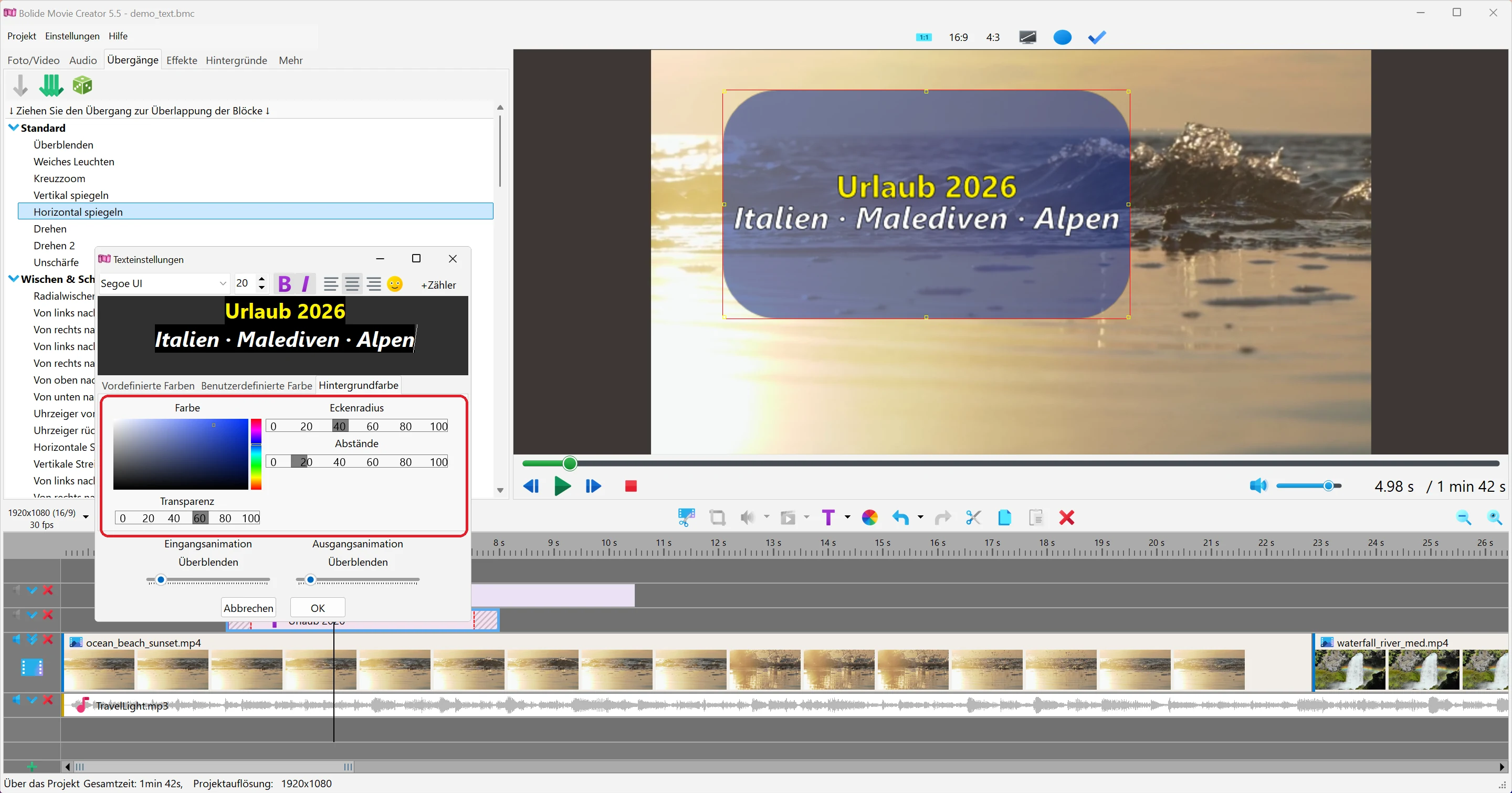Open the resolution 1920x1080 dropdown arrow

click(x=86, y=517)
